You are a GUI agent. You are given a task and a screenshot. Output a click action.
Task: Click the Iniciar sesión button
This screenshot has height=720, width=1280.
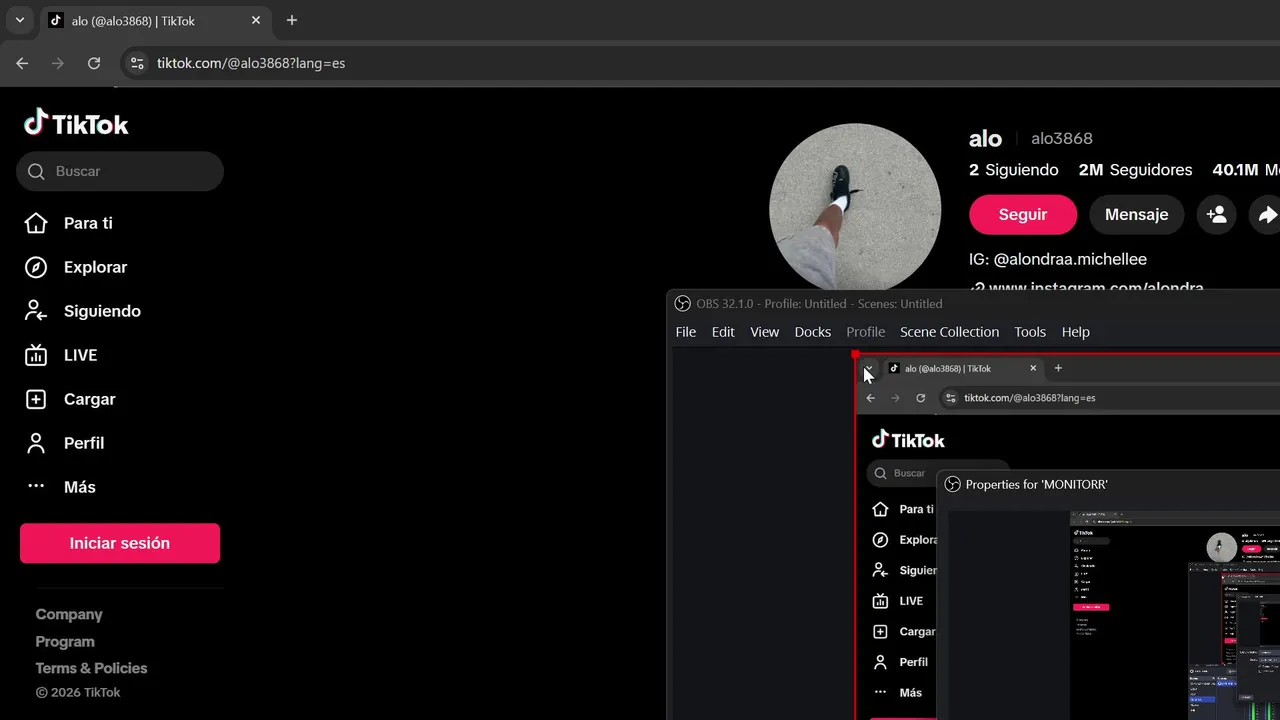[x=120, y=543]
